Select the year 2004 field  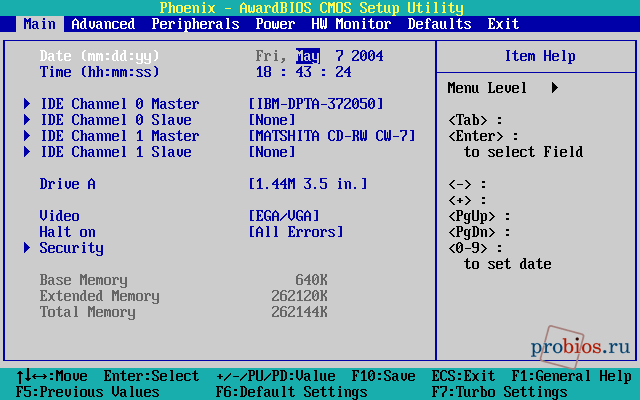click(x=367, y=56)
